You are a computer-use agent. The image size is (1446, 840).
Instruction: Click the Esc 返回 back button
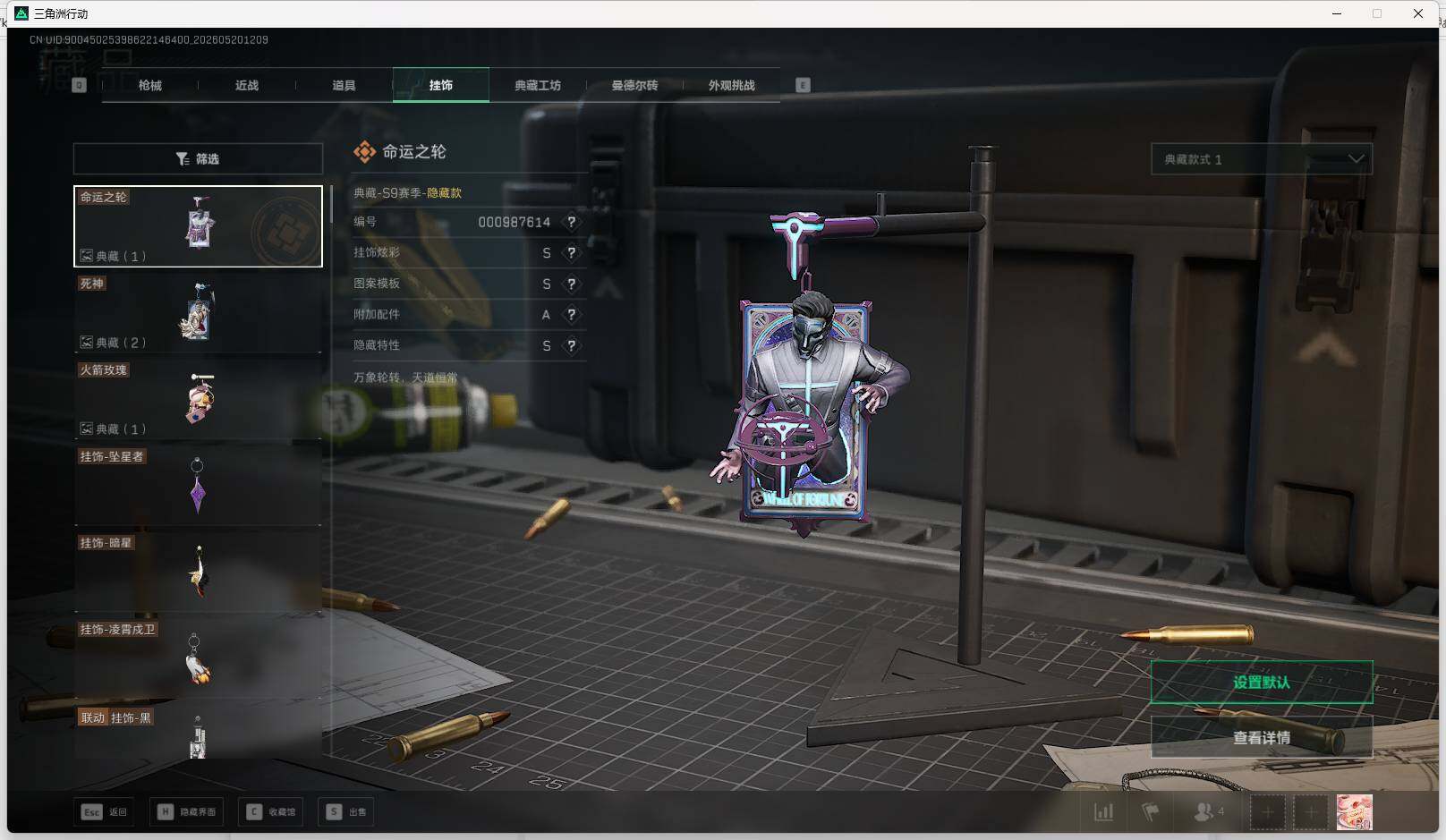[105, 811]
